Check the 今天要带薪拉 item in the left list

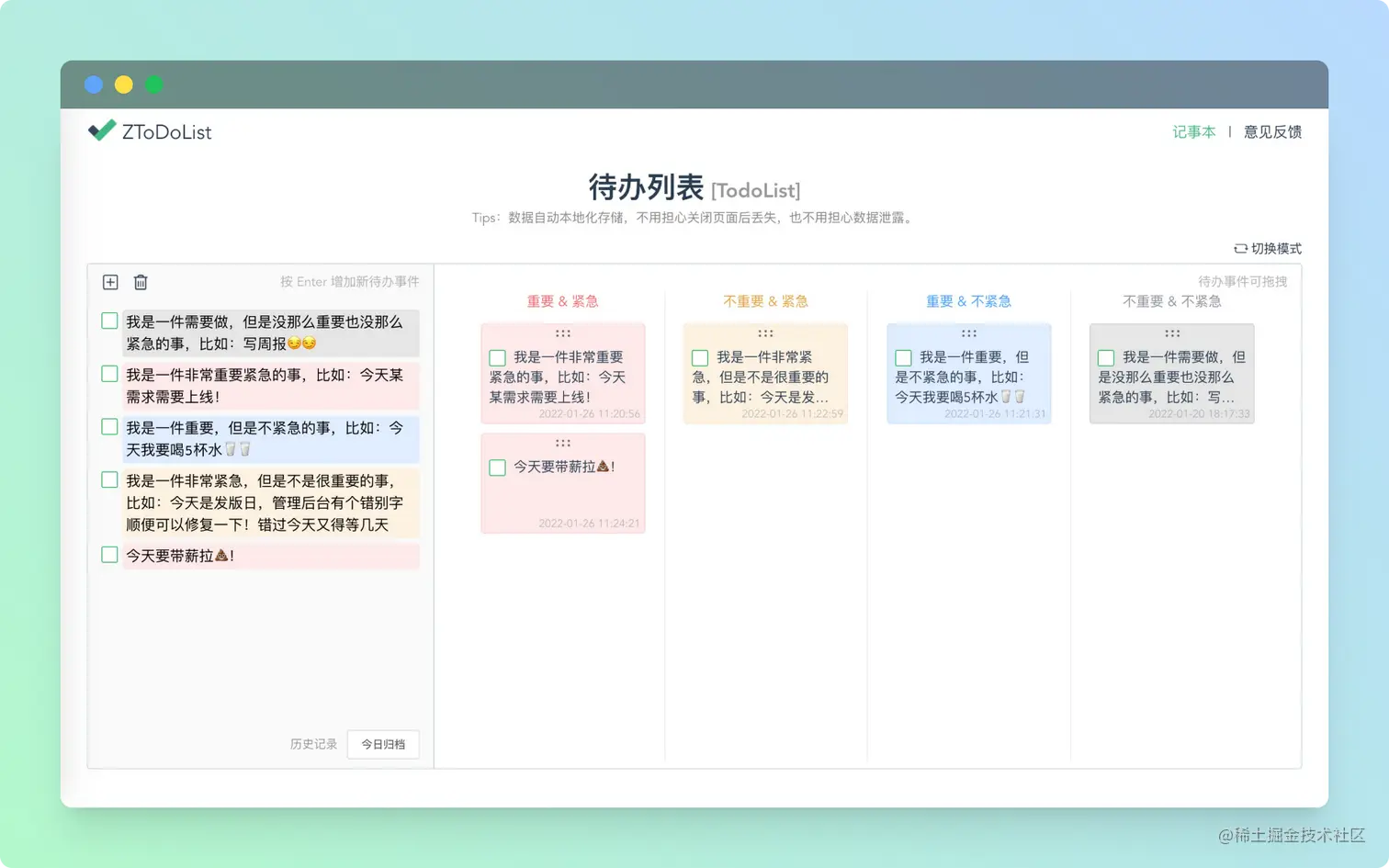[109, 555]
